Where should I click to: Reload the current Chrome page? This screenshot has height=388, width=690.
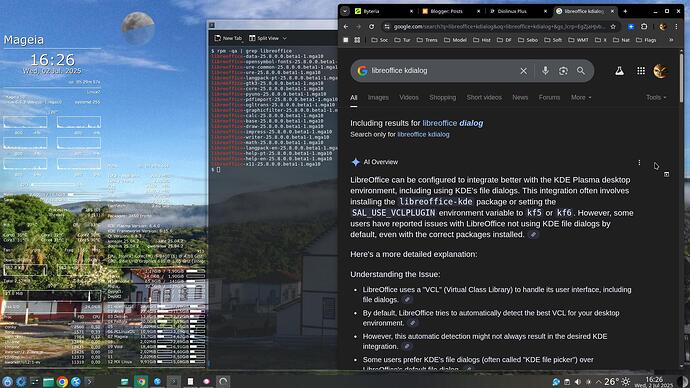click(x=371, y=27)
